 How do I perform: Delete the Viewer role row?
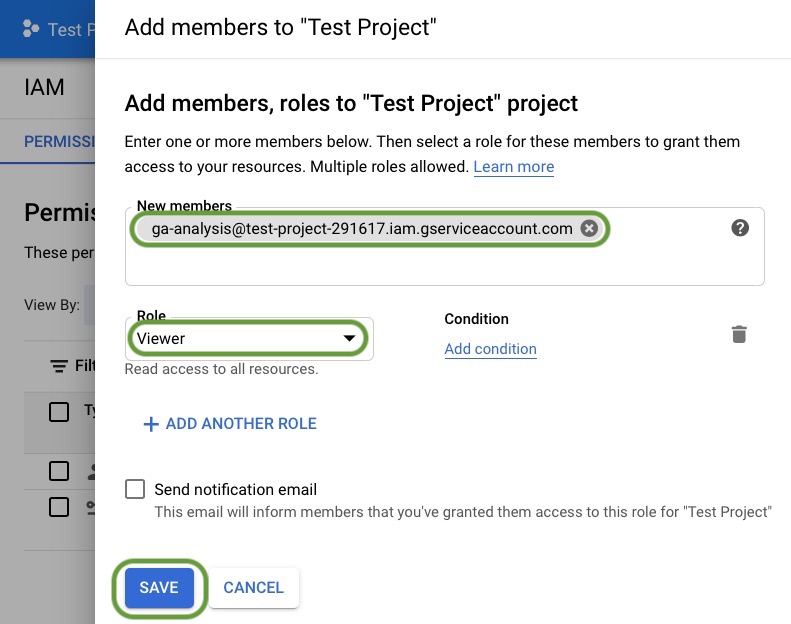739,335
